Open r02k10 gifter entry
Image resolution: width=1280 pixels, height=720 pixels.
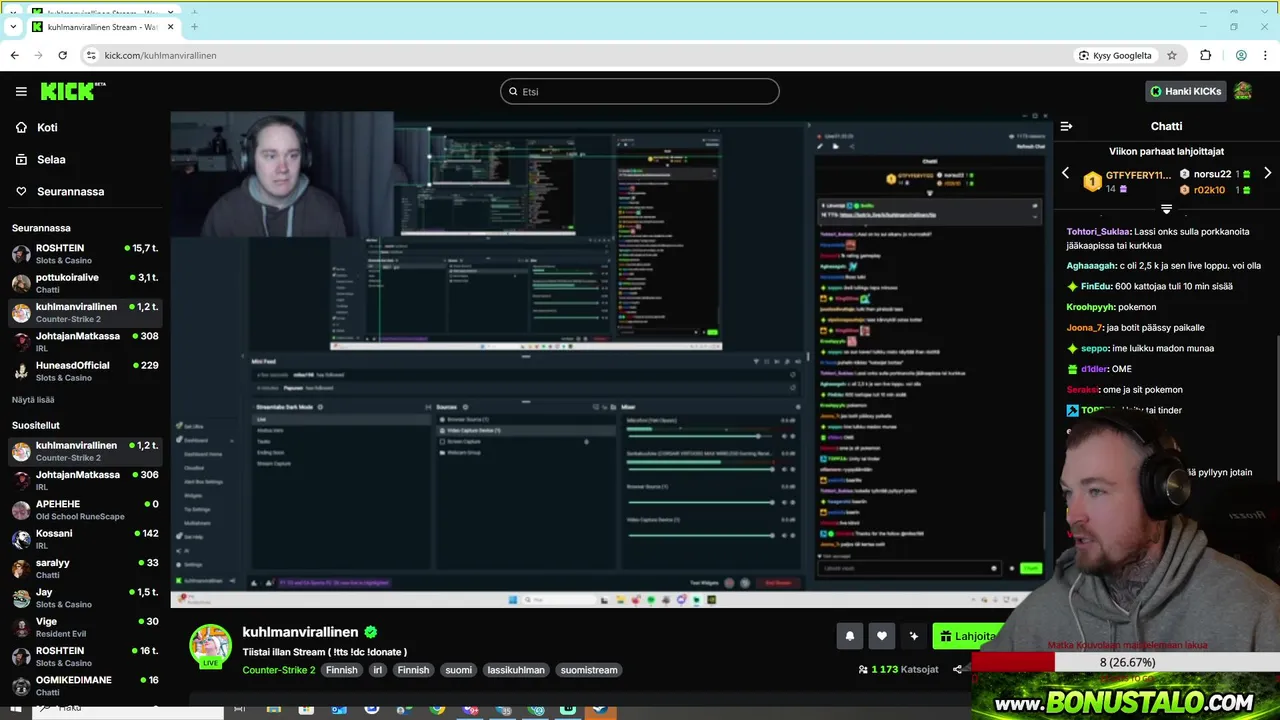[x=1215, y=190]
